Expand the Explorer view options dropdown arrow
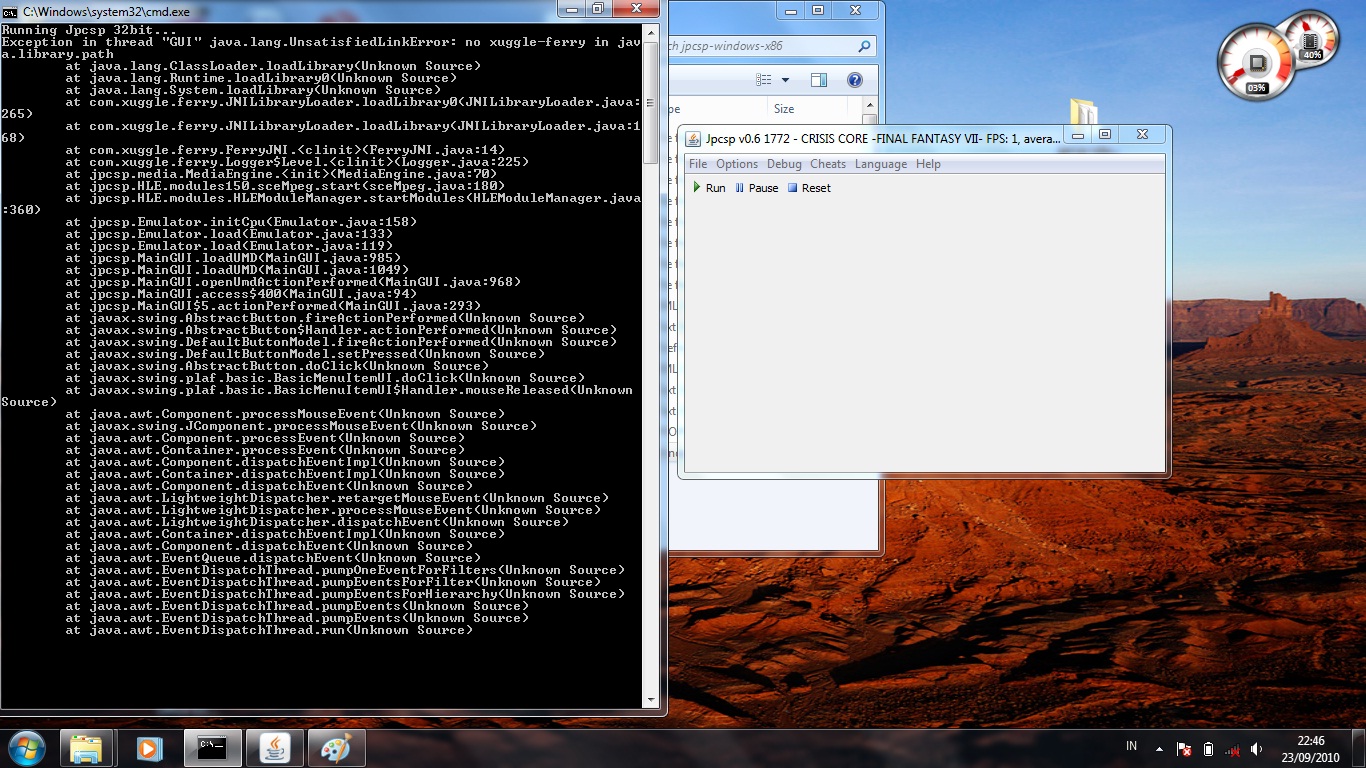Screen dimensions: 1366x768 click(x=785, y=80)
